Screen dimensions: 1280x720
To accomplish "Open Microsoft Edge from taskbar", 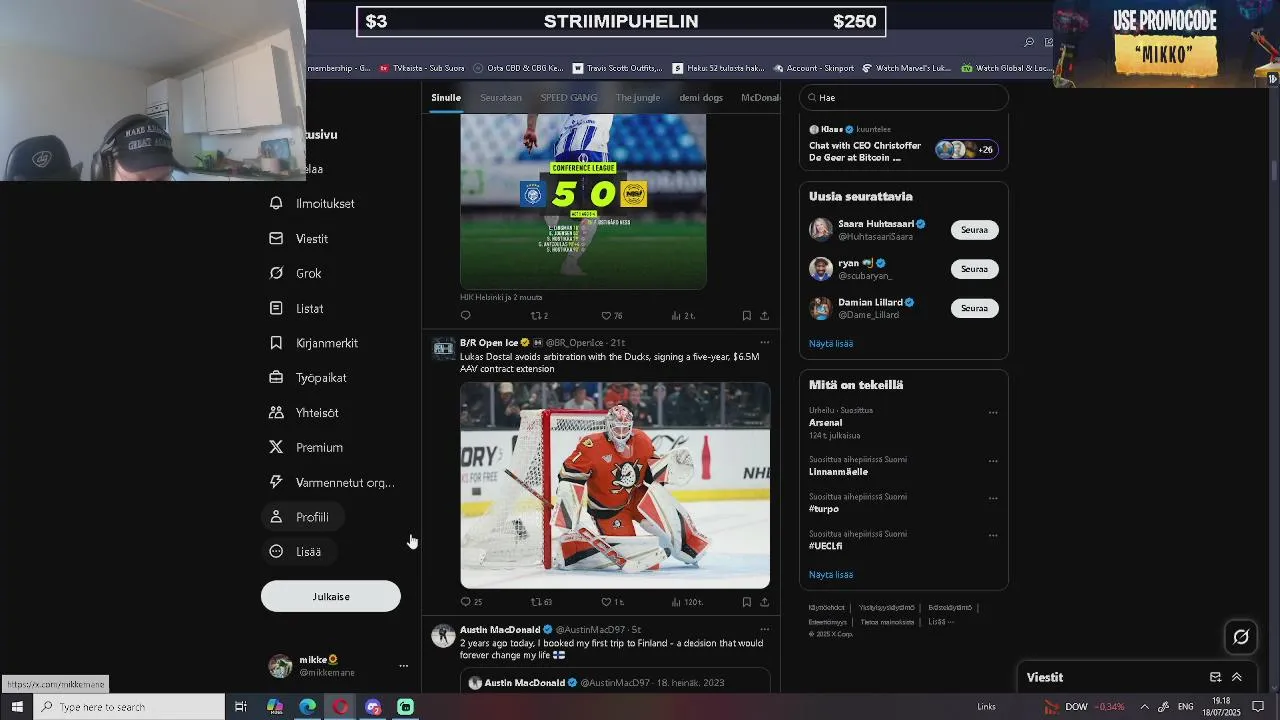I will click(308, 707).
